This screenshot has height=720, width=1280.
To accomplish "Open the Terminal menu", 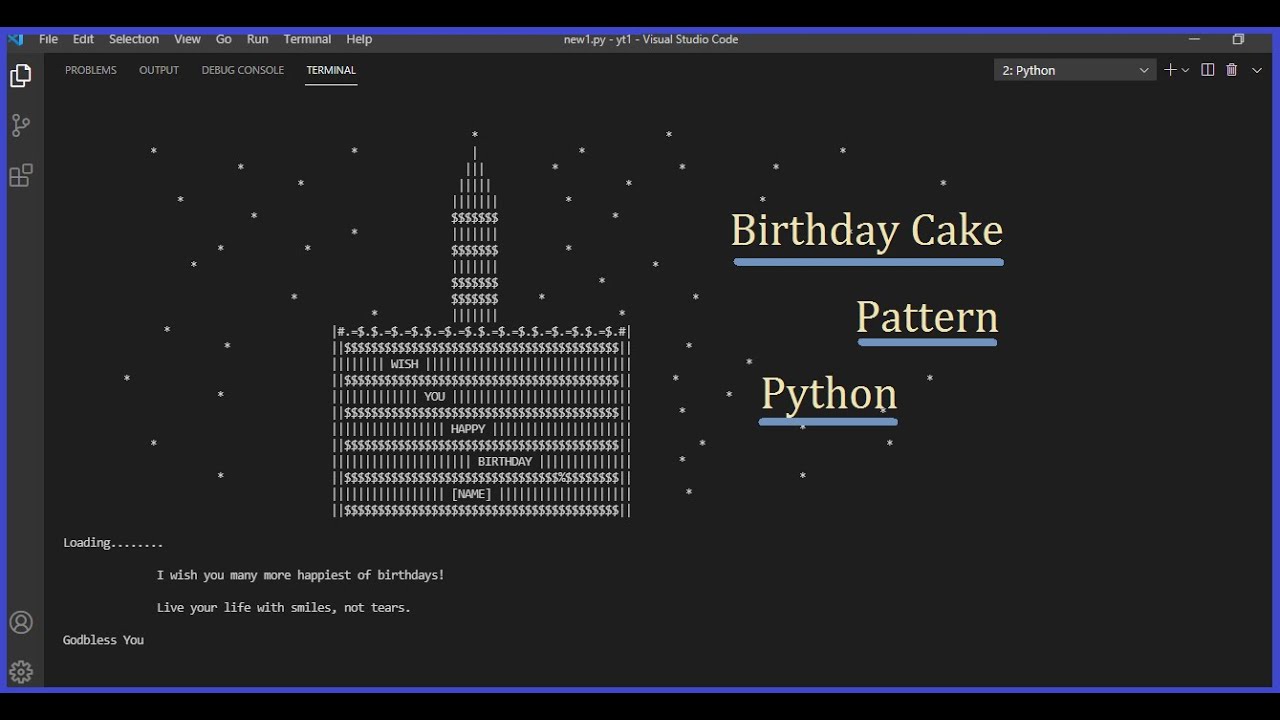I will pos(307,39).
